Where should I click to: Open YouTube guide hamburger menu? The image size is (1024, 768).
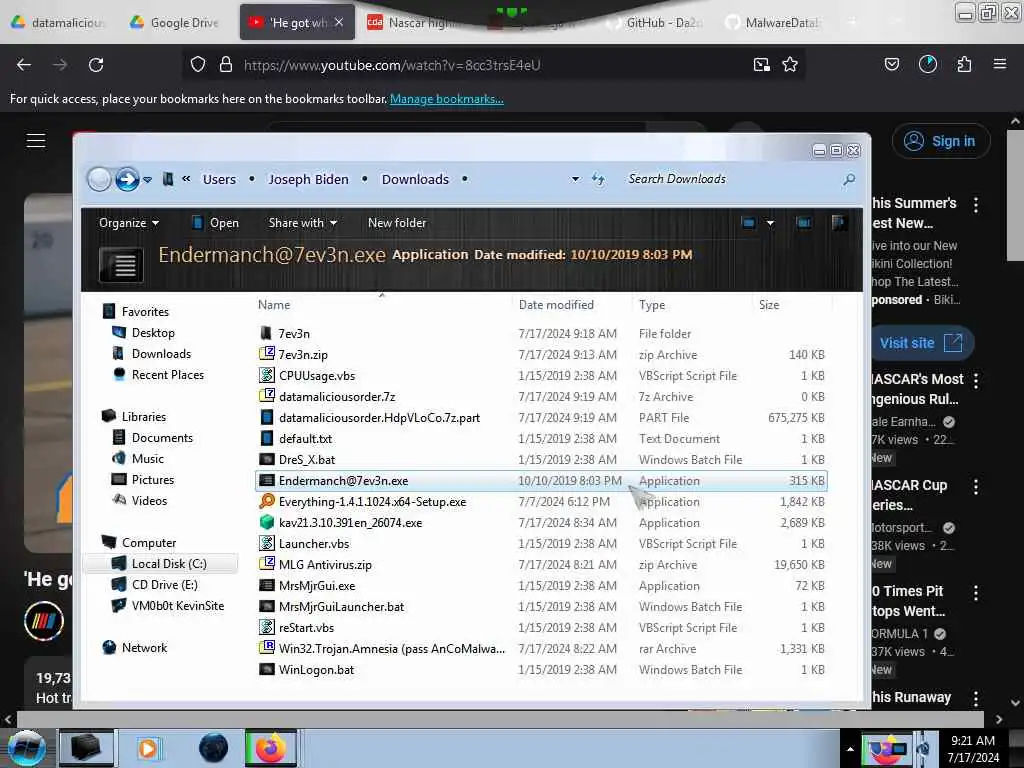tap(36, 140)
